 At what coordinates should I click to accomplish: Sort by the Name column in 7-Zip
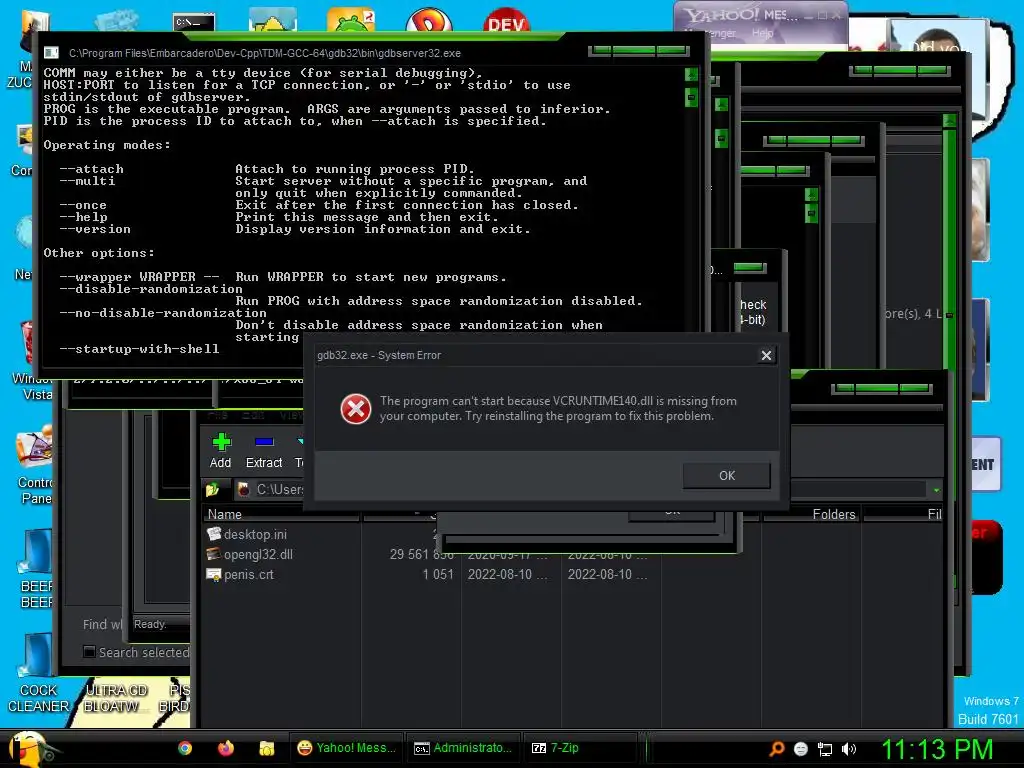pos(281,515)
